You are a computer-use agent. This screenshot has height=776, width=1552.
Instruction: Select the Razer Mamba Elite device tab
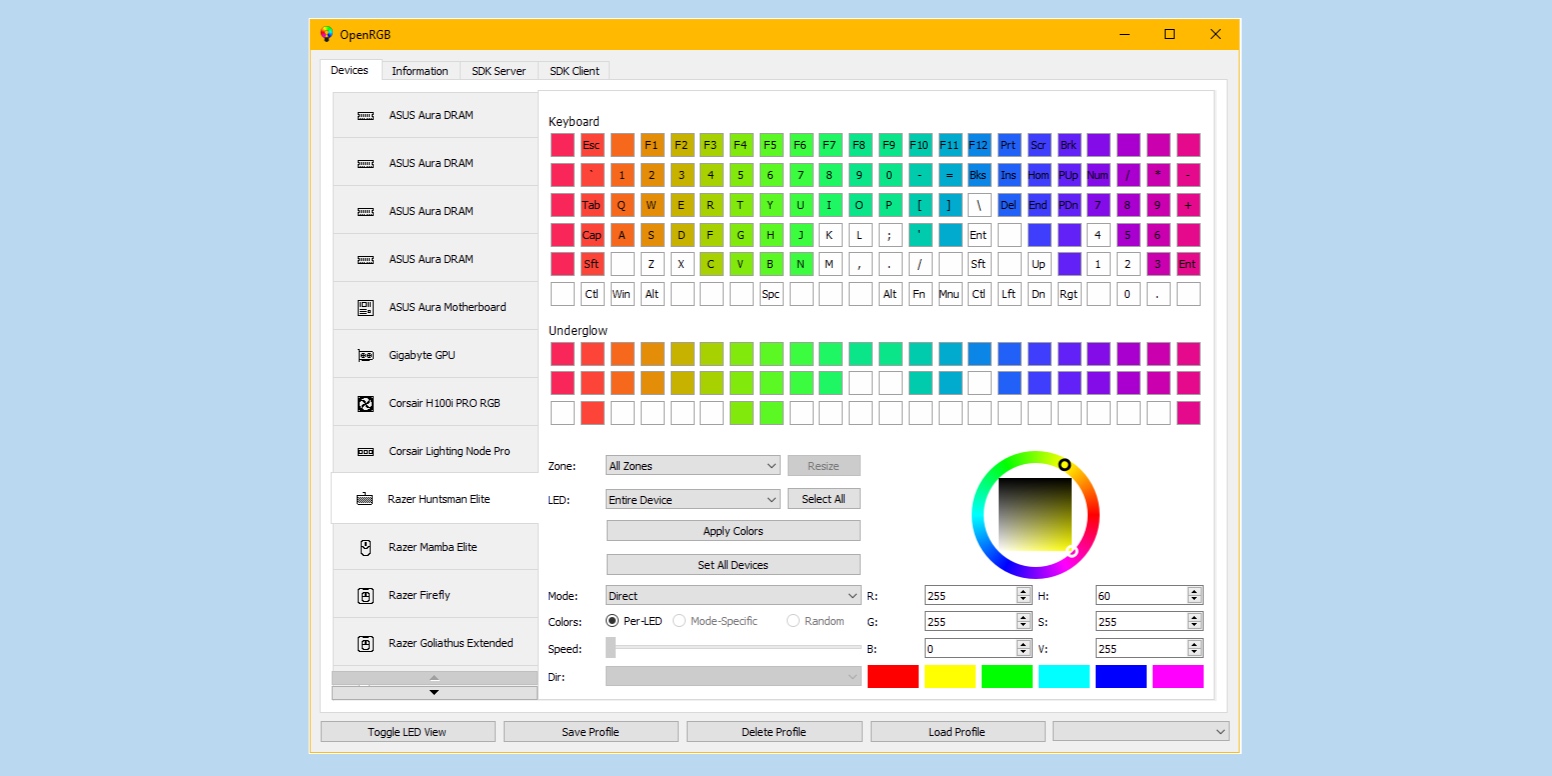click(435, 547)
